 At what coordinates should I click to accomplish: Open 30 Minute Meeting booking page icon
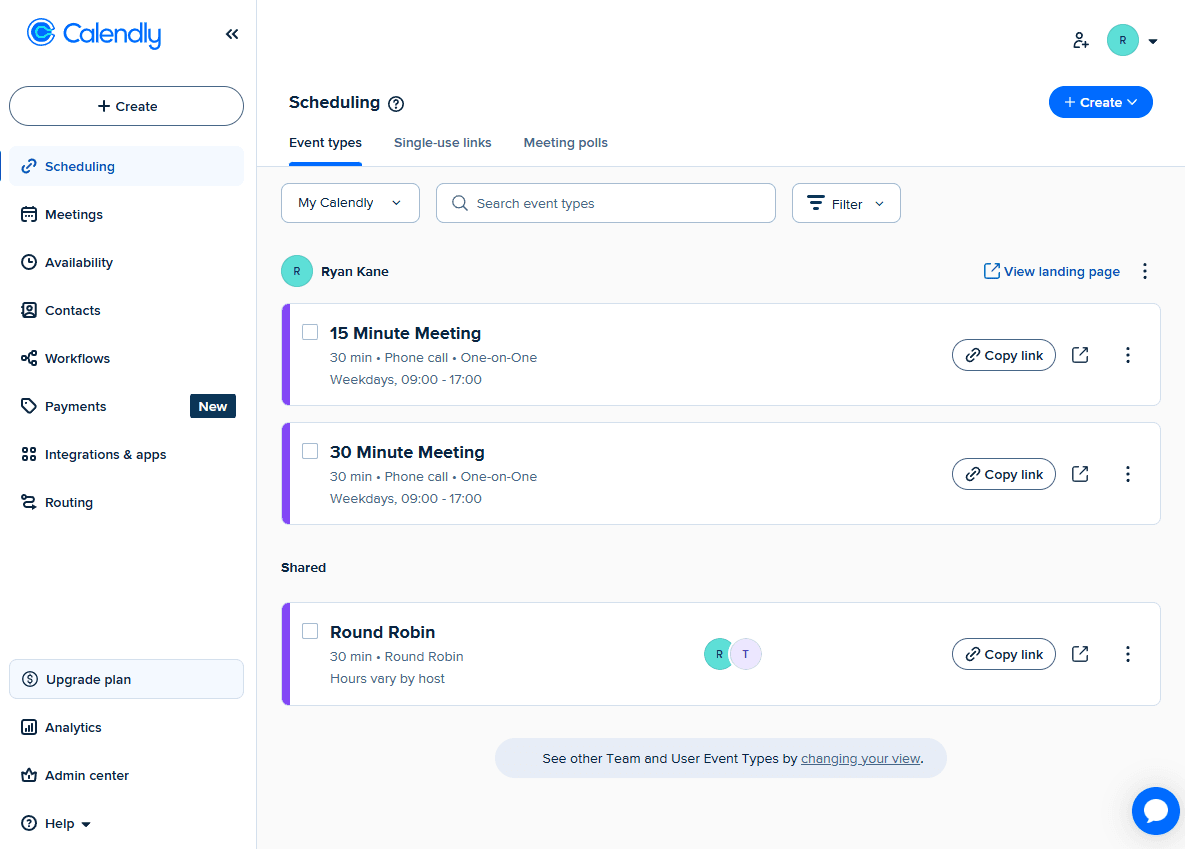[x=1080, y=474]
